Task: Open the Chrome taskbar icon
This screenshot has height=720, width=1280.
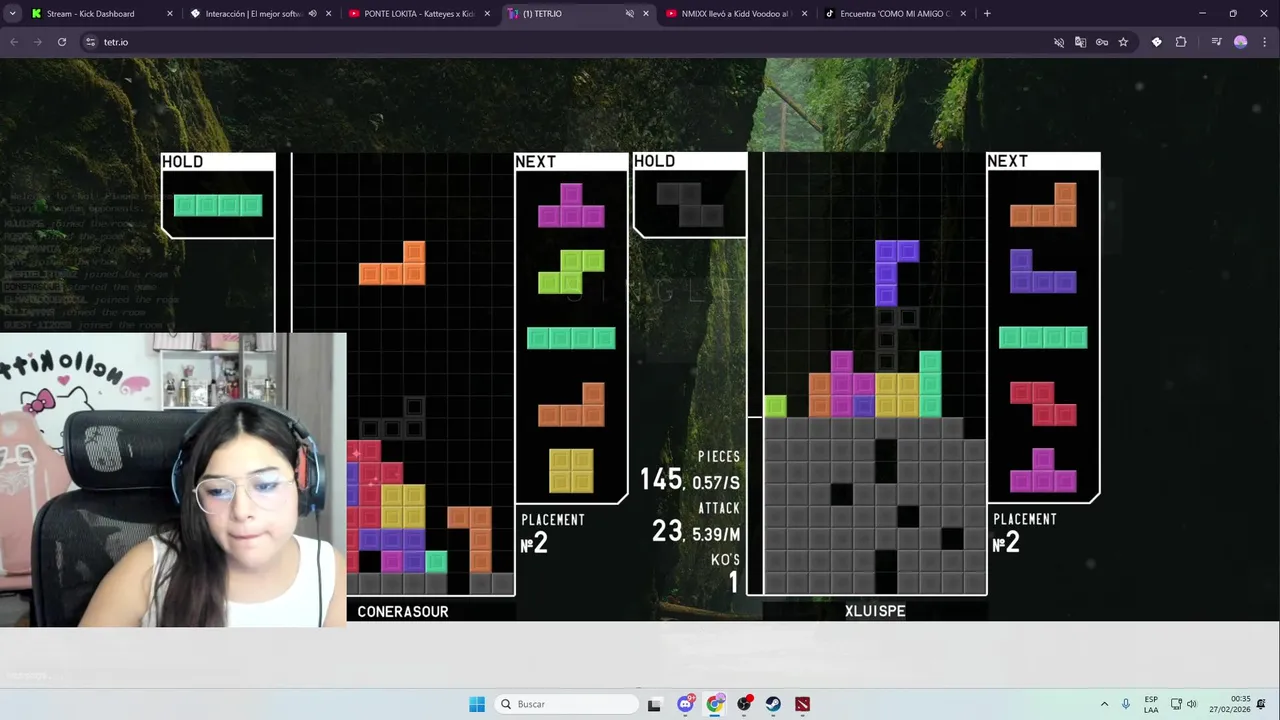Action: point(715,704)
